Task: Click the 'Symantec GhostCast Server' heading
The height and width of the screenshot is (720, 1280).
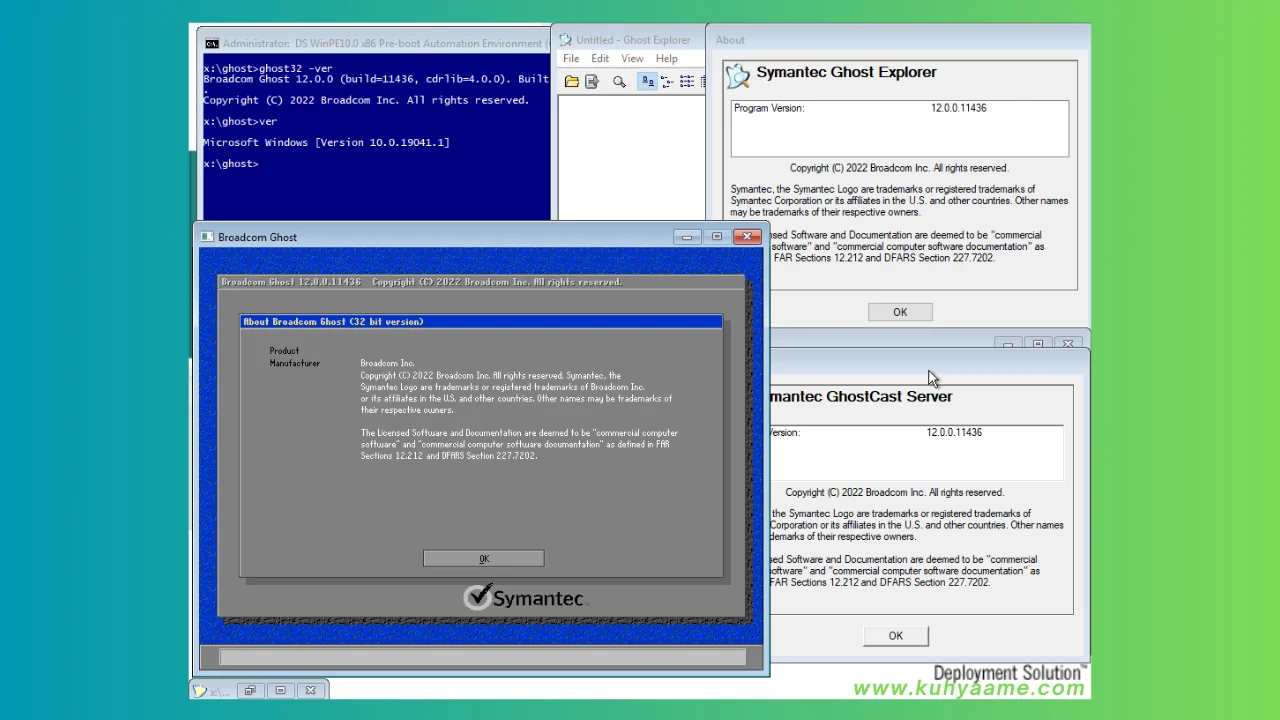Action: tap(859, 396)
